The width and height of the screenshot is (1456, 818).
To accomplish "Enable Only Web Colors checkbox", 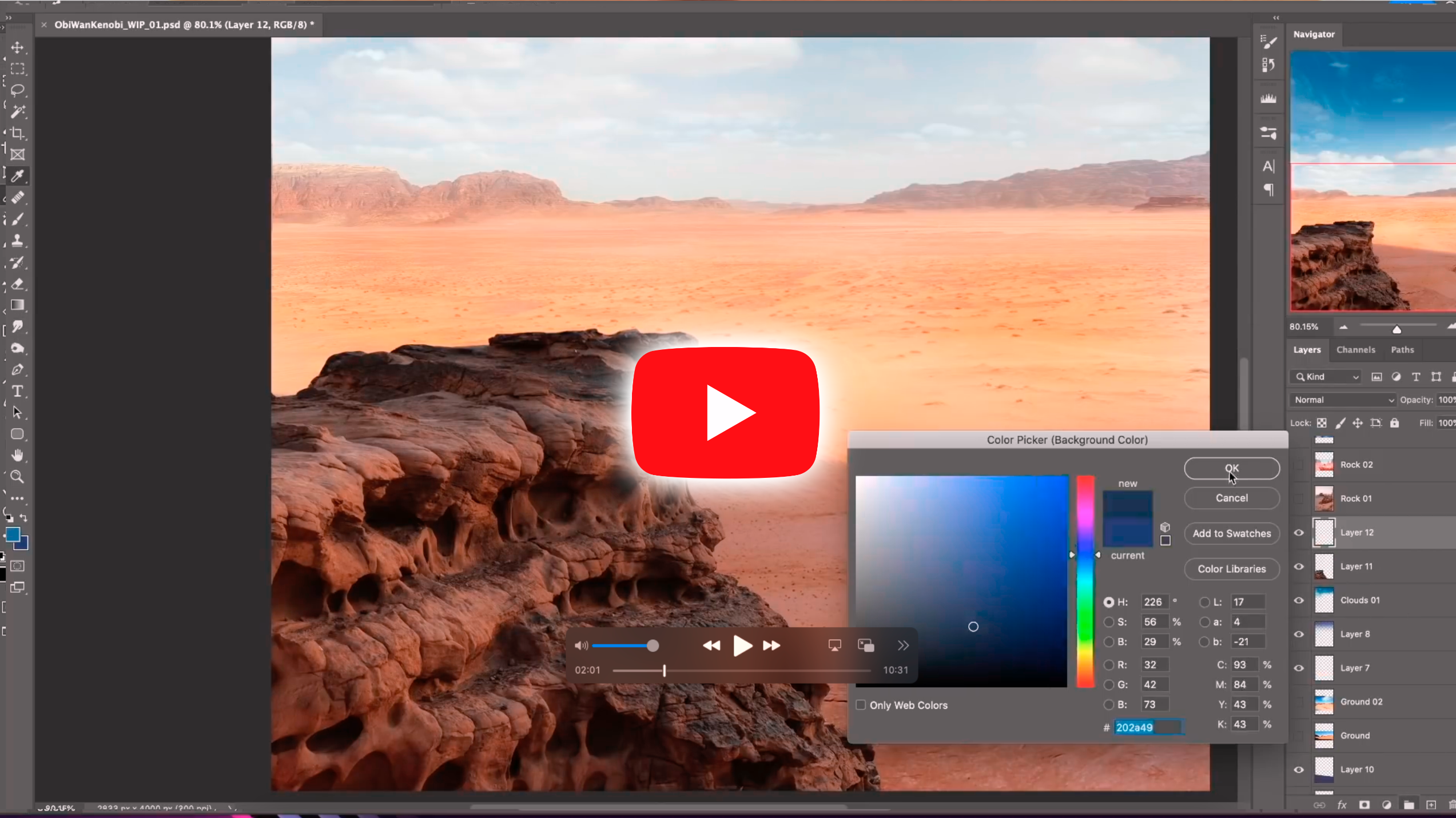I will [861, 705].
